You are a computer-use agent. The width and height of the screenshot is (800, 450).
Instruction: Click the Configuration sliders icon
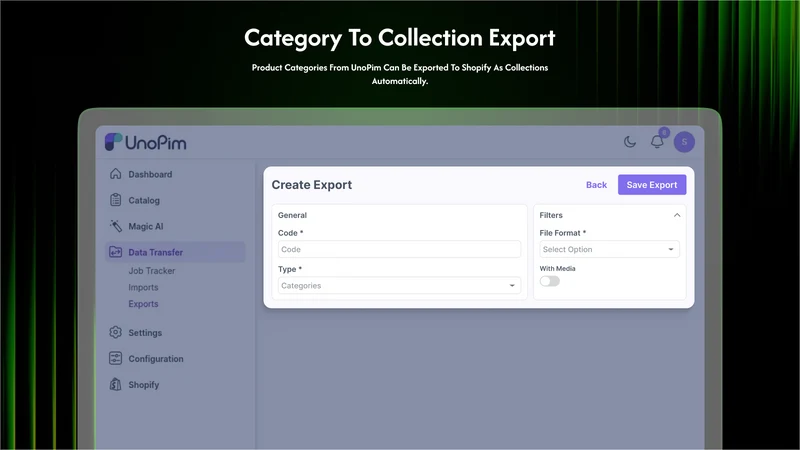116,358
